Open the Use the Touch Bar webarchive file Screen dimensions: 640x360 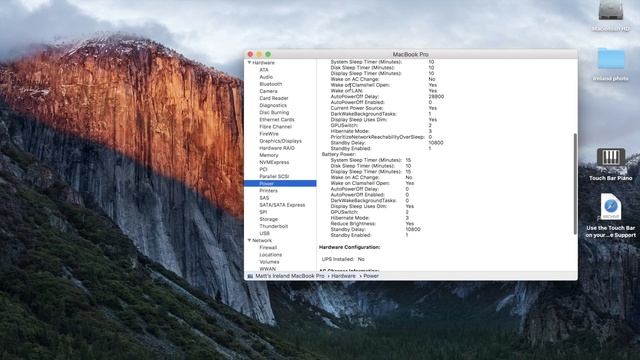point(611,207)
